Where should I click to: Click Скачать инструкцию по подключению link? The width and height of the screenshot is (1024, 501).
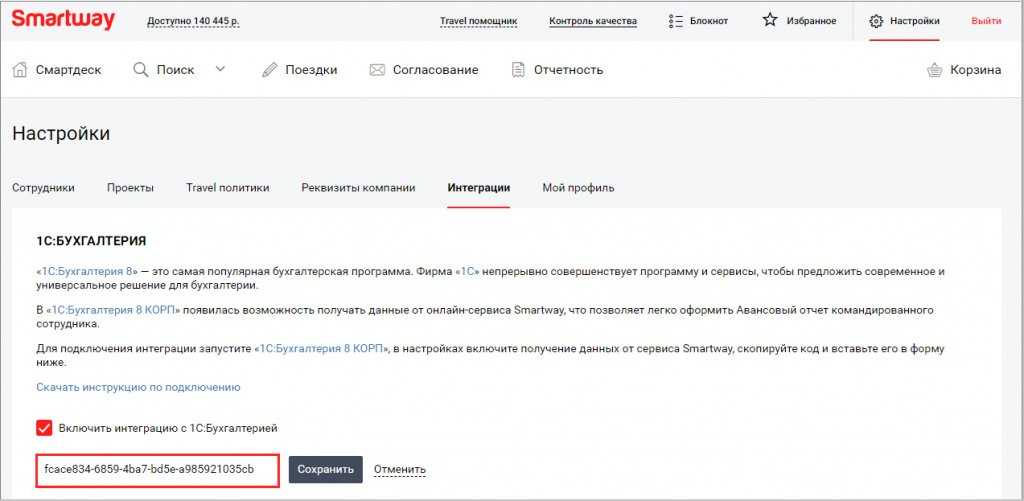[138, 387]
